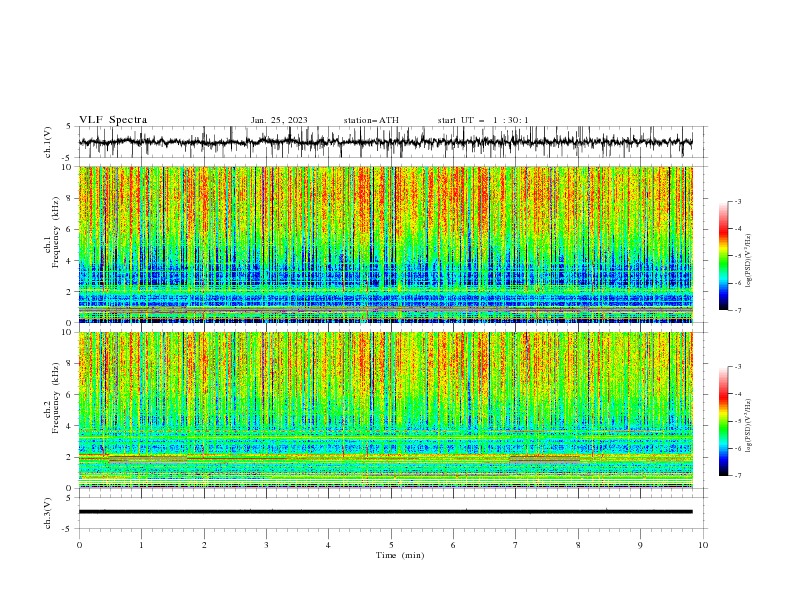Screen dimensions: 792x612
Task: Click the ch.3(V) flat black trace
Action: [386, 512]
